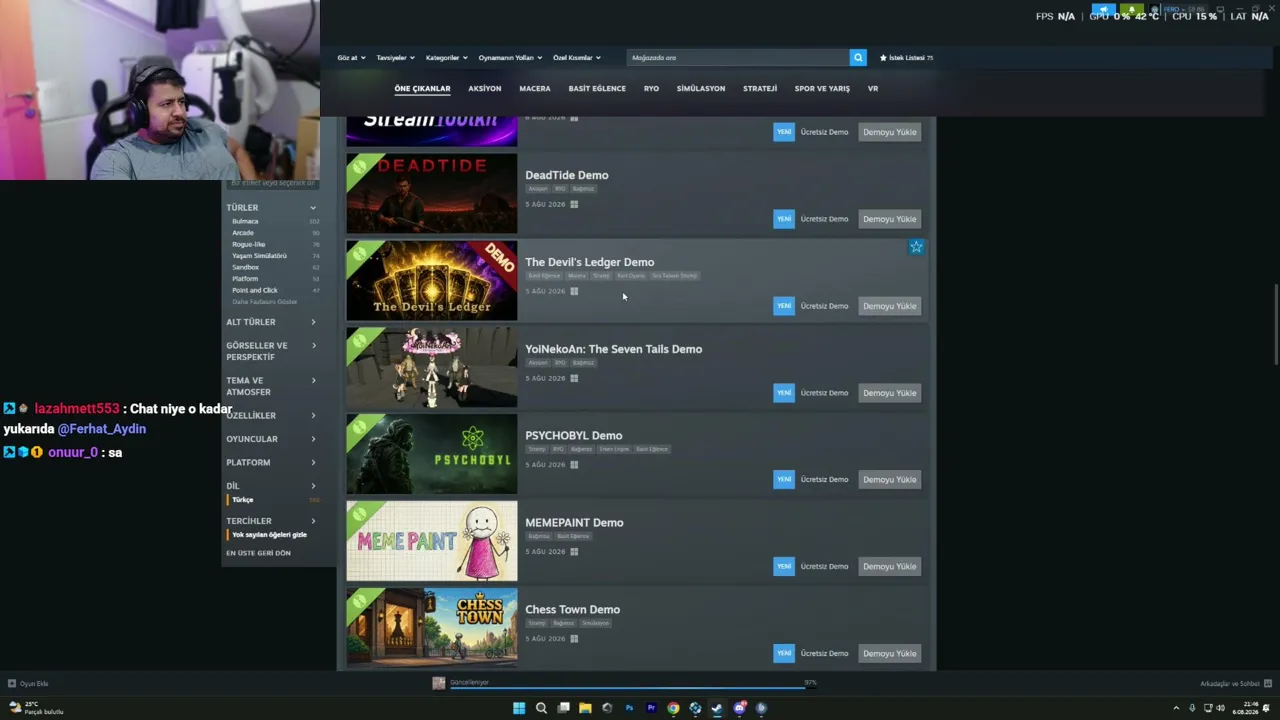Open the Oynamanın Yolları dropdown
1280x720 pixels.
coord(510,58)
